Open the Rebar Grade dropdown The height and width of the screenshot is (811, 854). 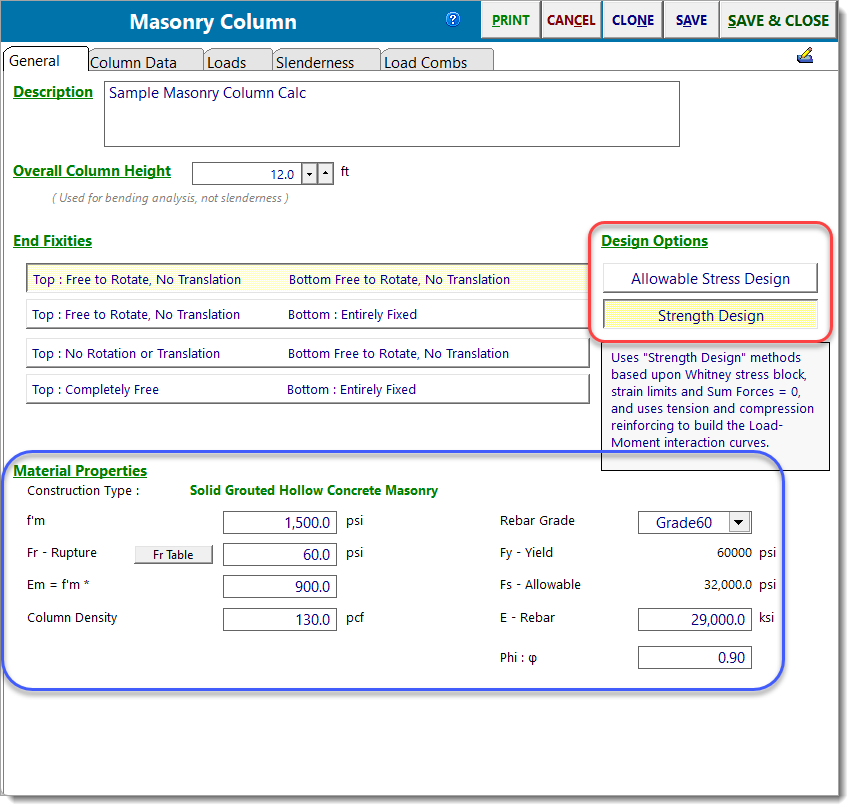[x=738, y=522]
